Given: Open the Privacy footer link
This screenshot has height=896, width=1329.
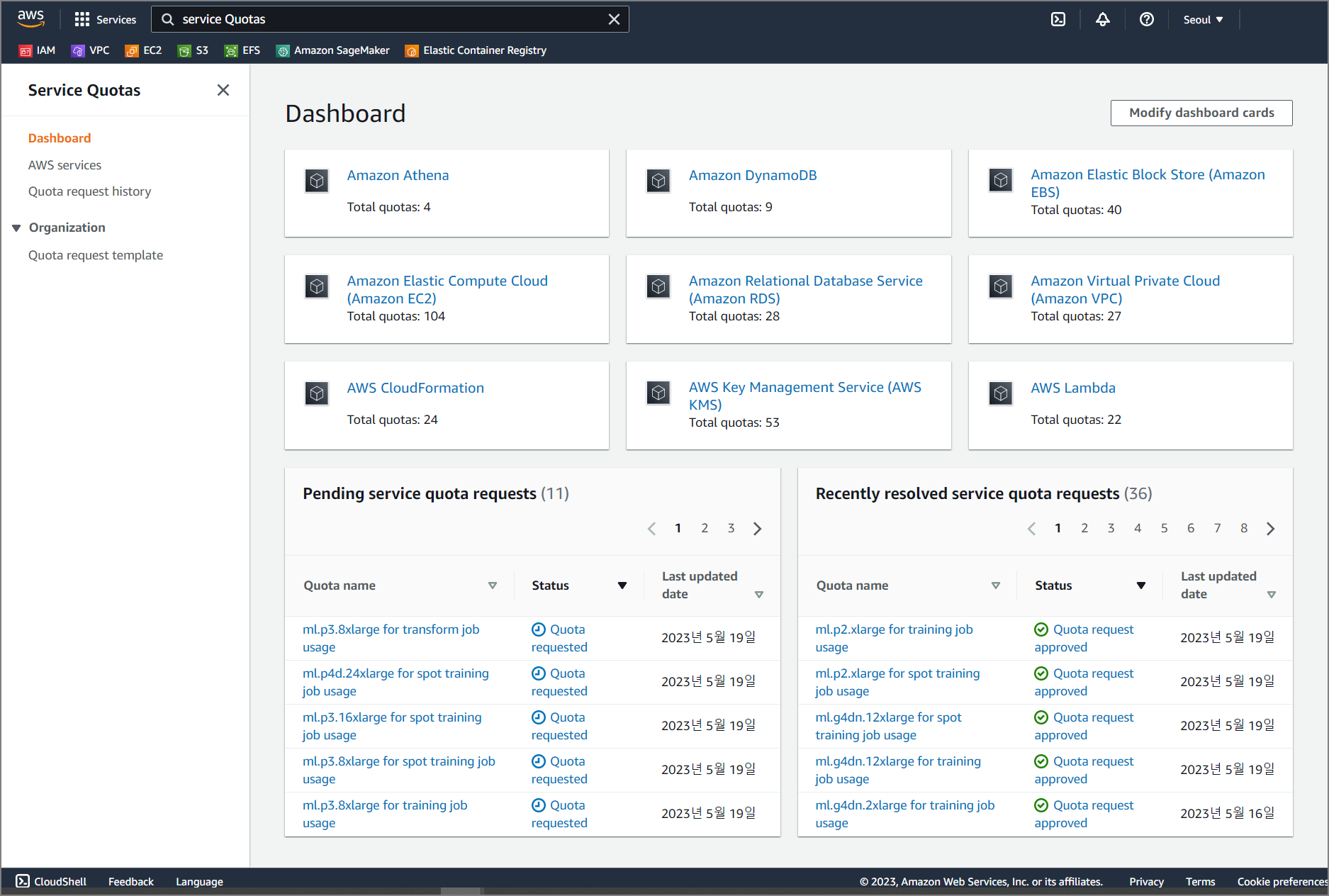Looking at the screenshot, I should point(1146,881).
